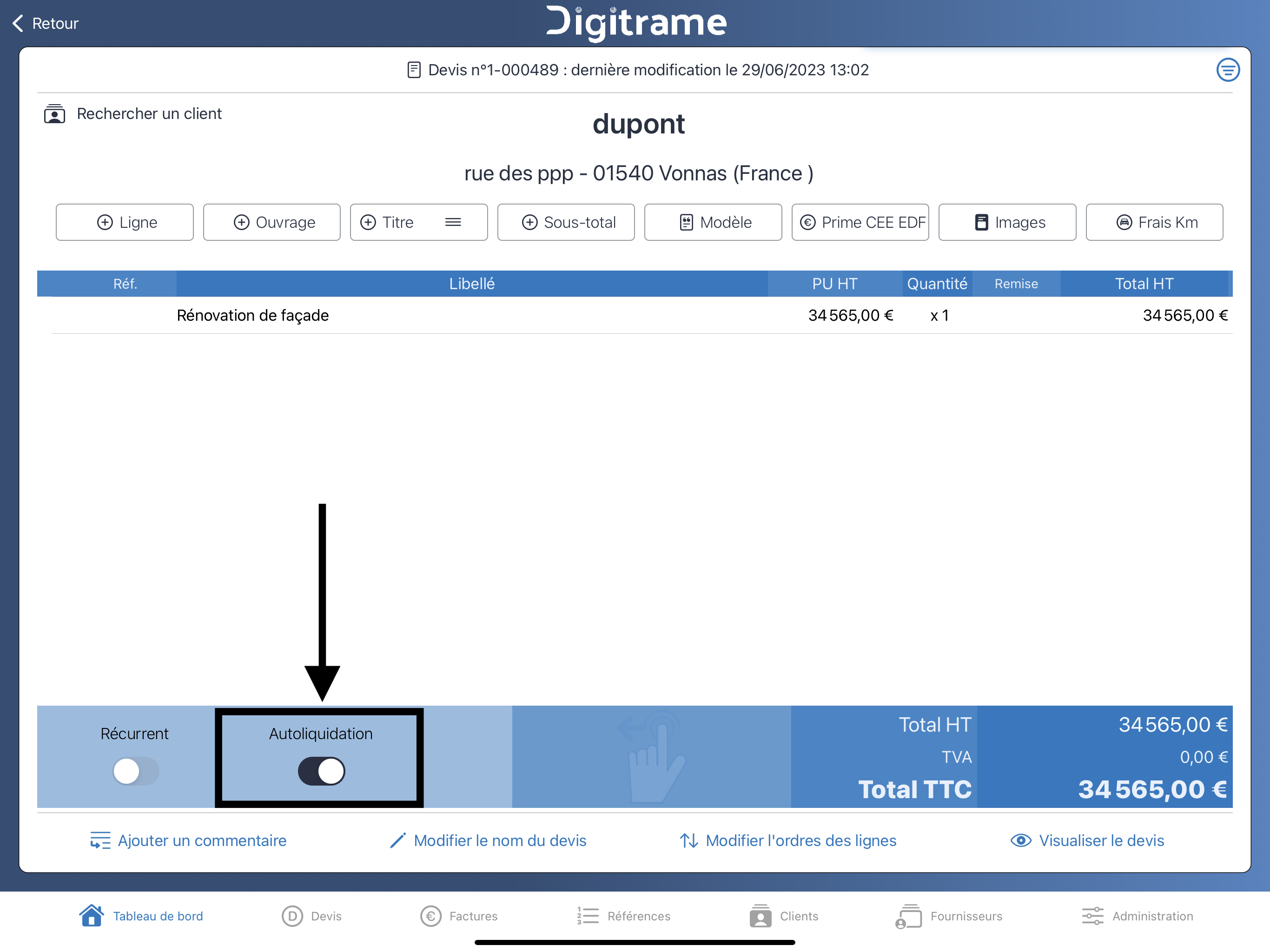Image resolution: width=1270 pixels, height=952 pixels.
Task: Click the Factures euro icon
Action: pos(430,916)
